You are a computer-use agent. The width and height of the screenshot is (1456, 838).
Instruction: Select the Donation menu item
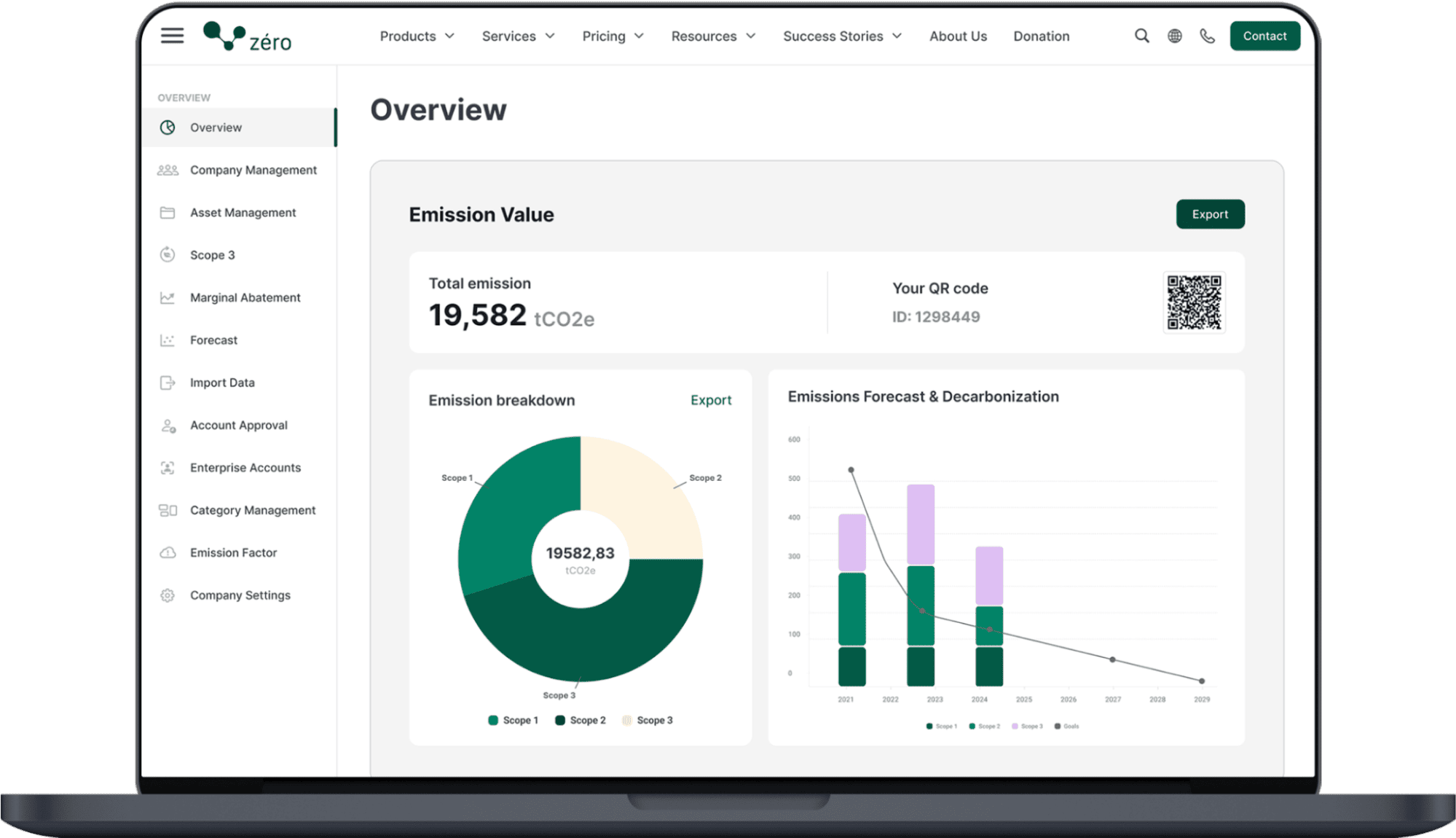(1041, 36)
